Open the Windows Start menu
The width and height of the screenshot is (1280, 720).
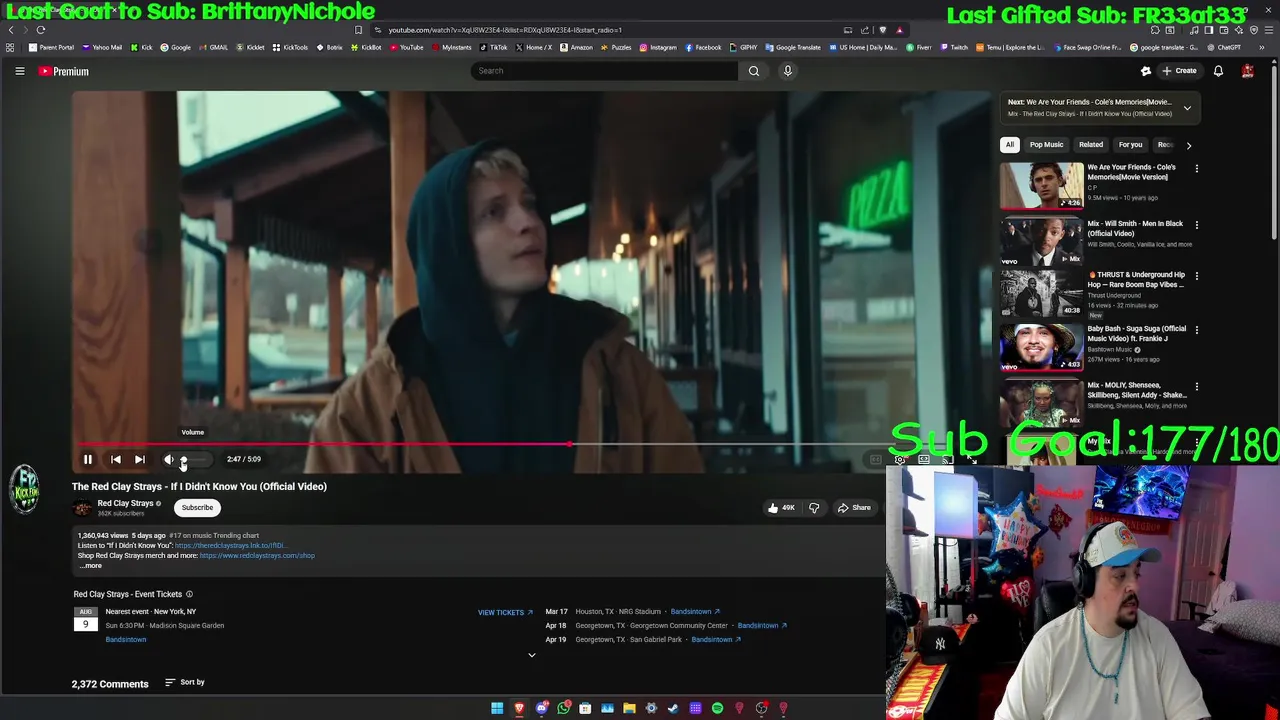(x=497, y=708)
